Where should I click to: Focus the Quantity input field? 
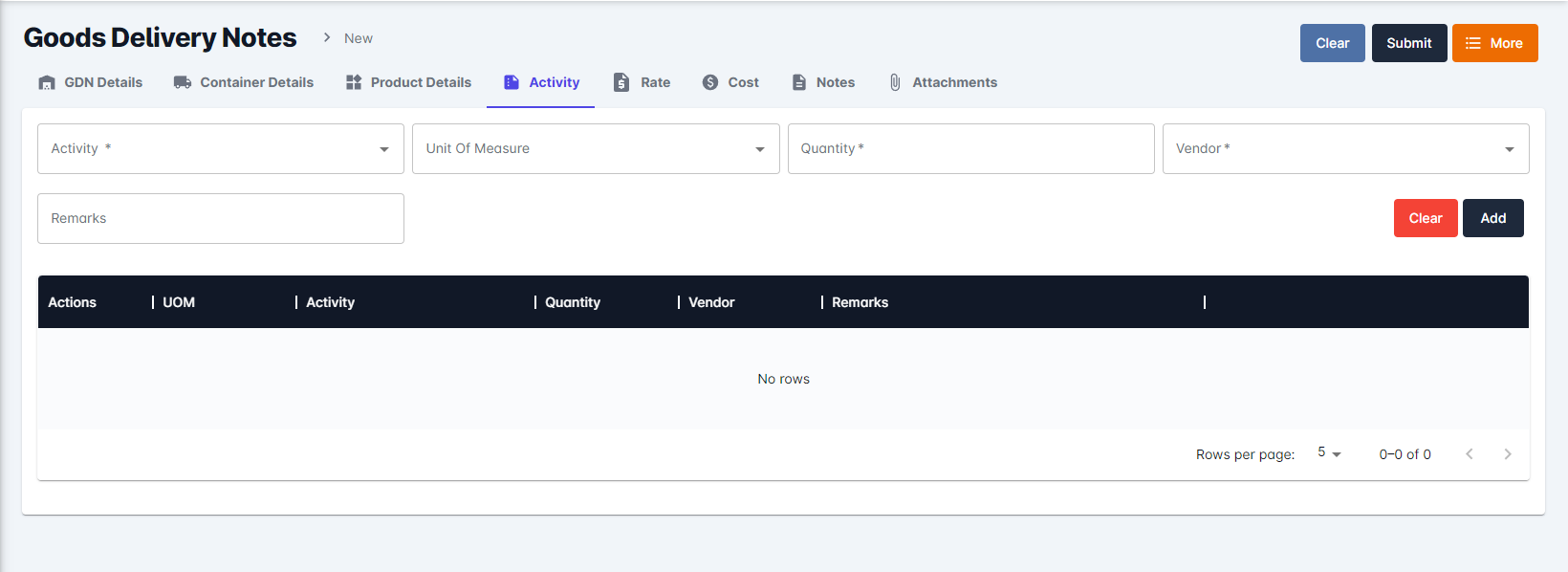(x=969, y=148)
